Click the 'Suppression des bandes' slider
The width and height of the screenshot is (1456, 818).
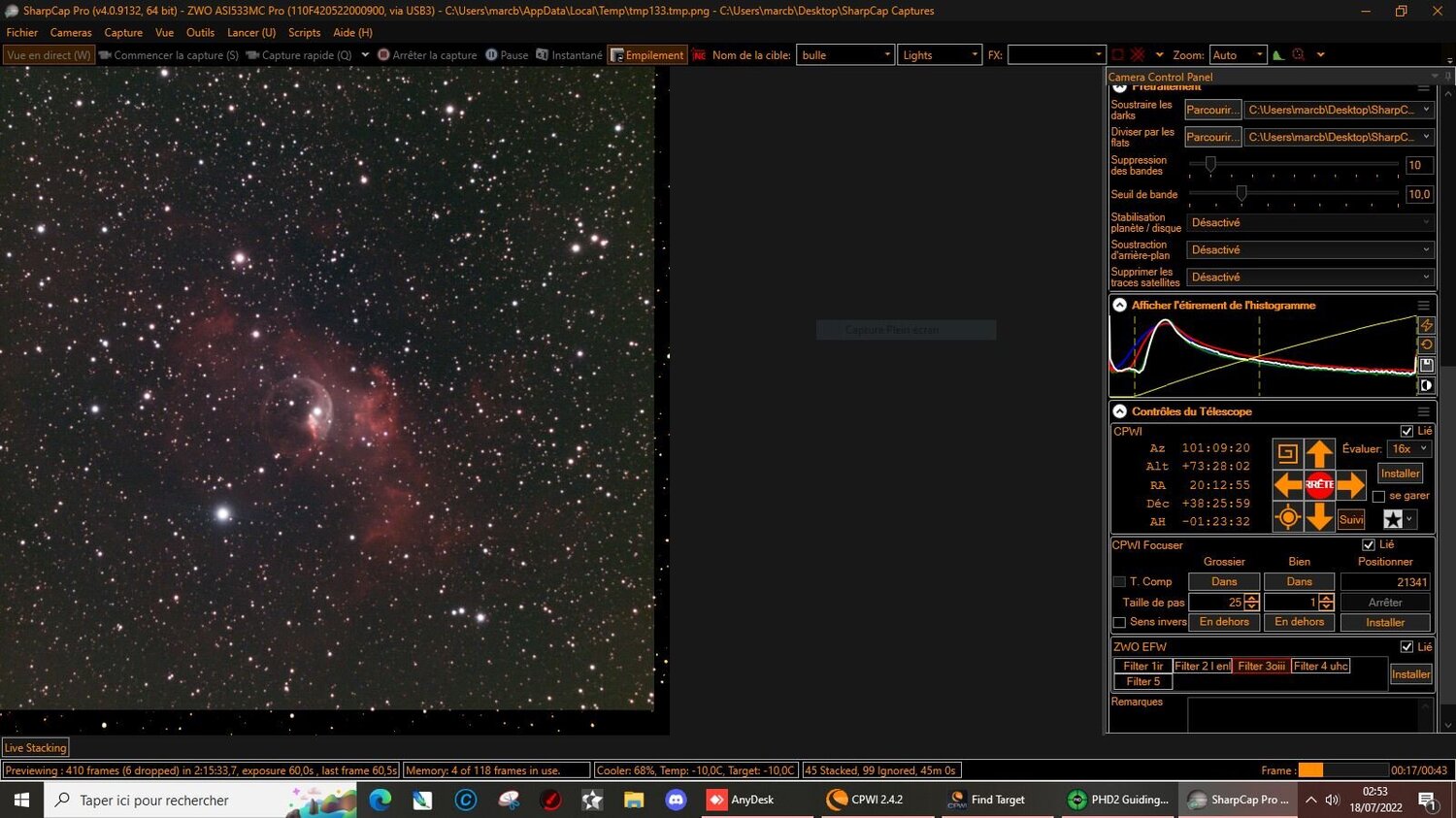(x=1294, y=165)
